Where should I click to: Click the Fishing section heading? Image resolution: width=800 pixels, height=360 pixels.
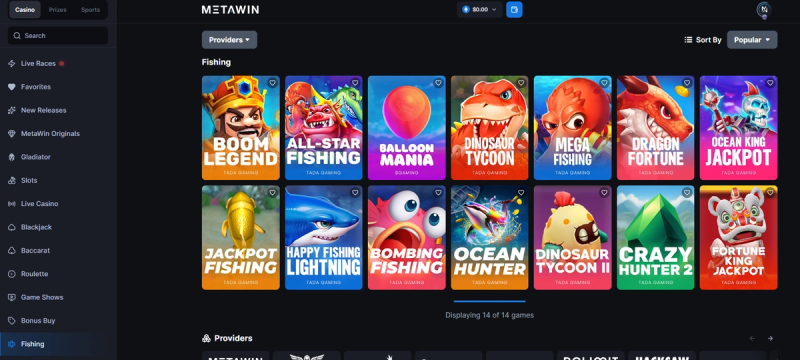216,62
